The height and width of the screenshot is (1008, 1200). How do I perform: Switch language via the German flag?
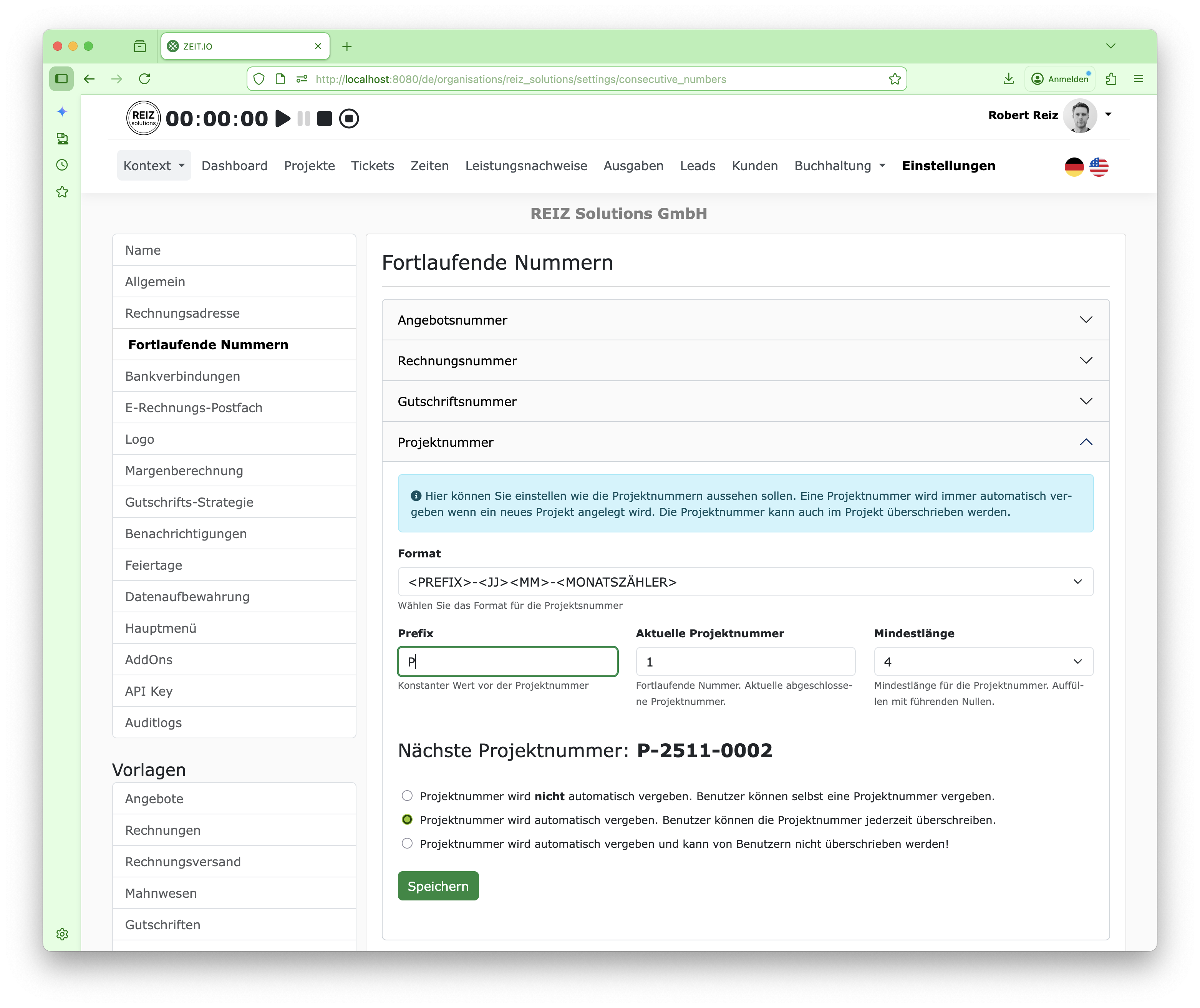1074,167
